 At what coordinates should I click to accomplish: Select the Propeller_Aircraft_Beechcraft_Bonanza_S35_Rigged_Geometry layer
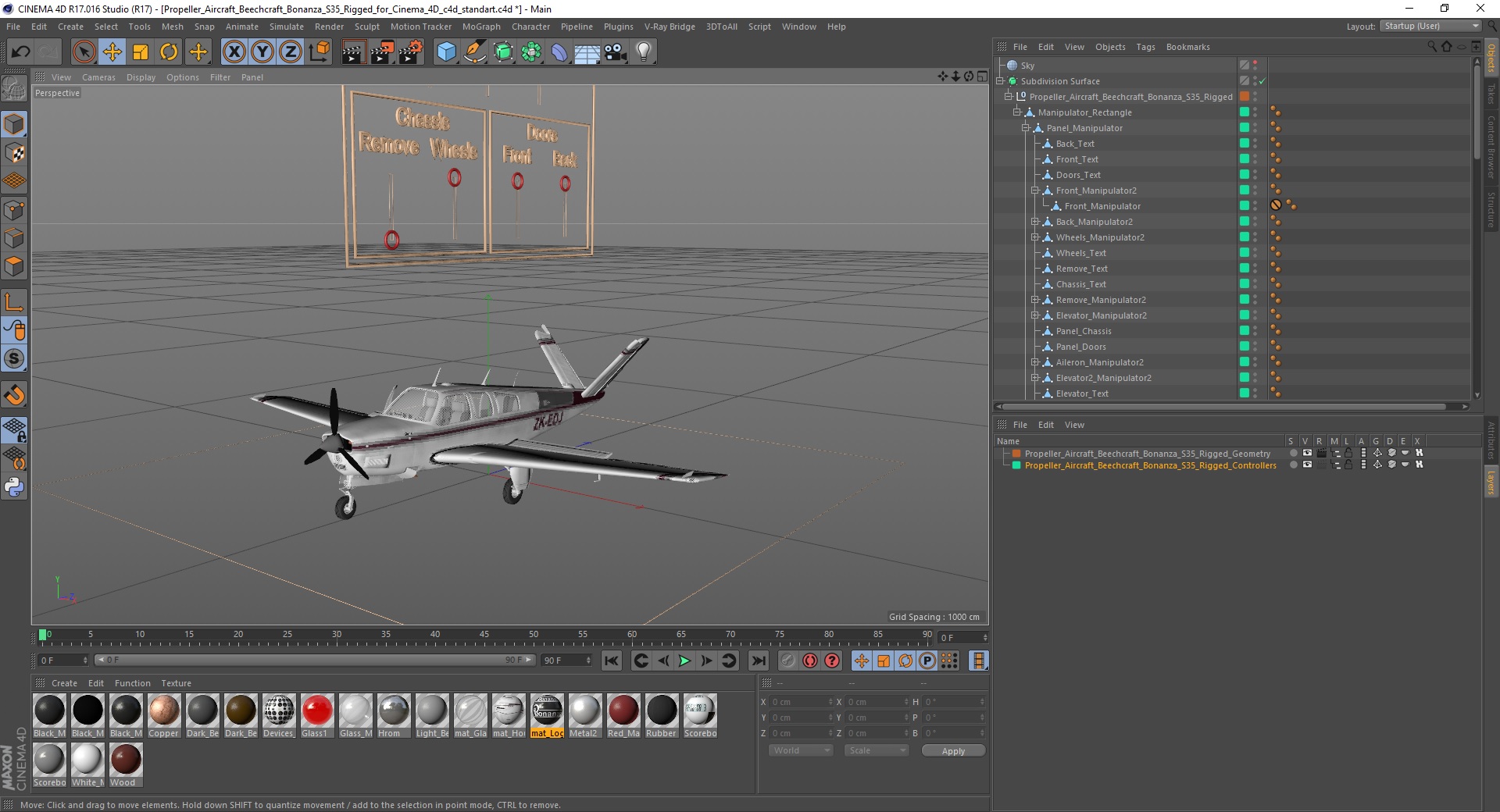(x=1148, y=454)
